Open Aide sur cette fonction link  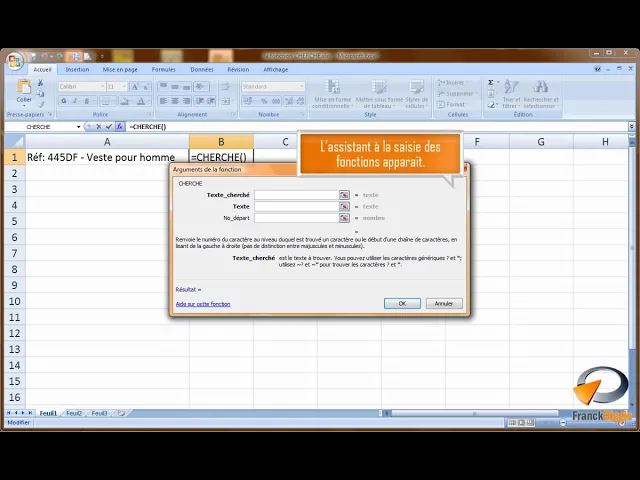click(x=203, y=304)
